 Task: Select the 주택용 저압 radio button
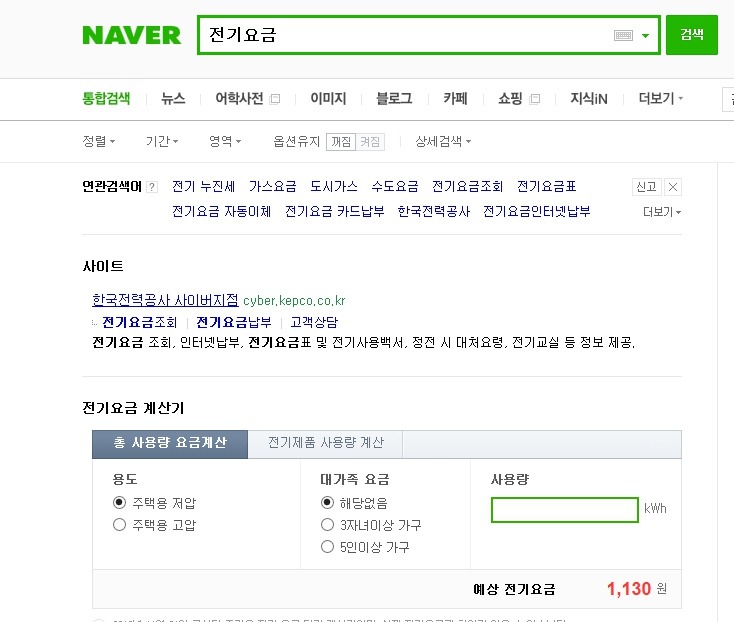(120, 502)
